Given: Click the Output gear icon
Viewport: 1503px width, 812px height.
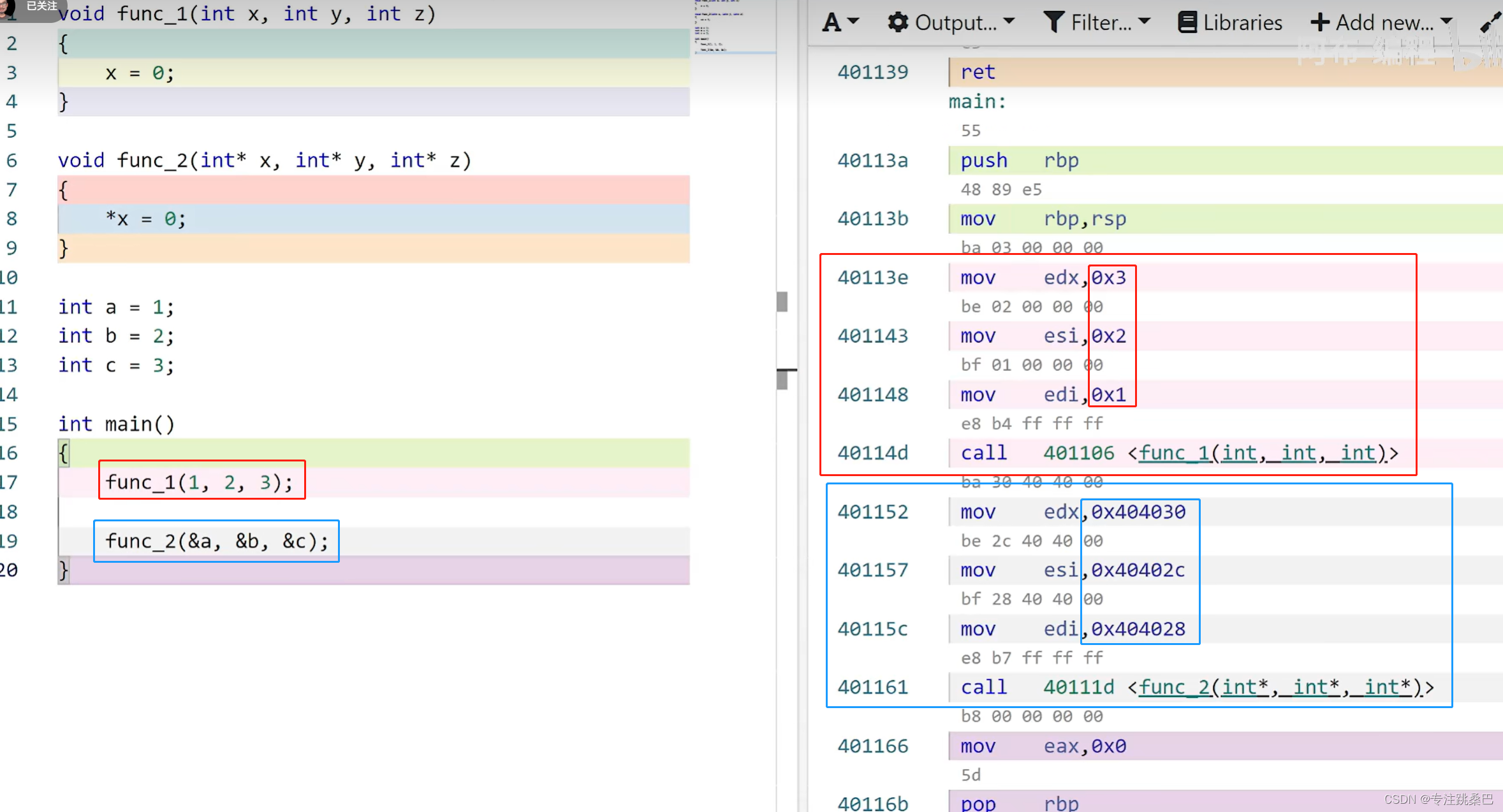Looking at the screenshot, I should tap(897, 23).
